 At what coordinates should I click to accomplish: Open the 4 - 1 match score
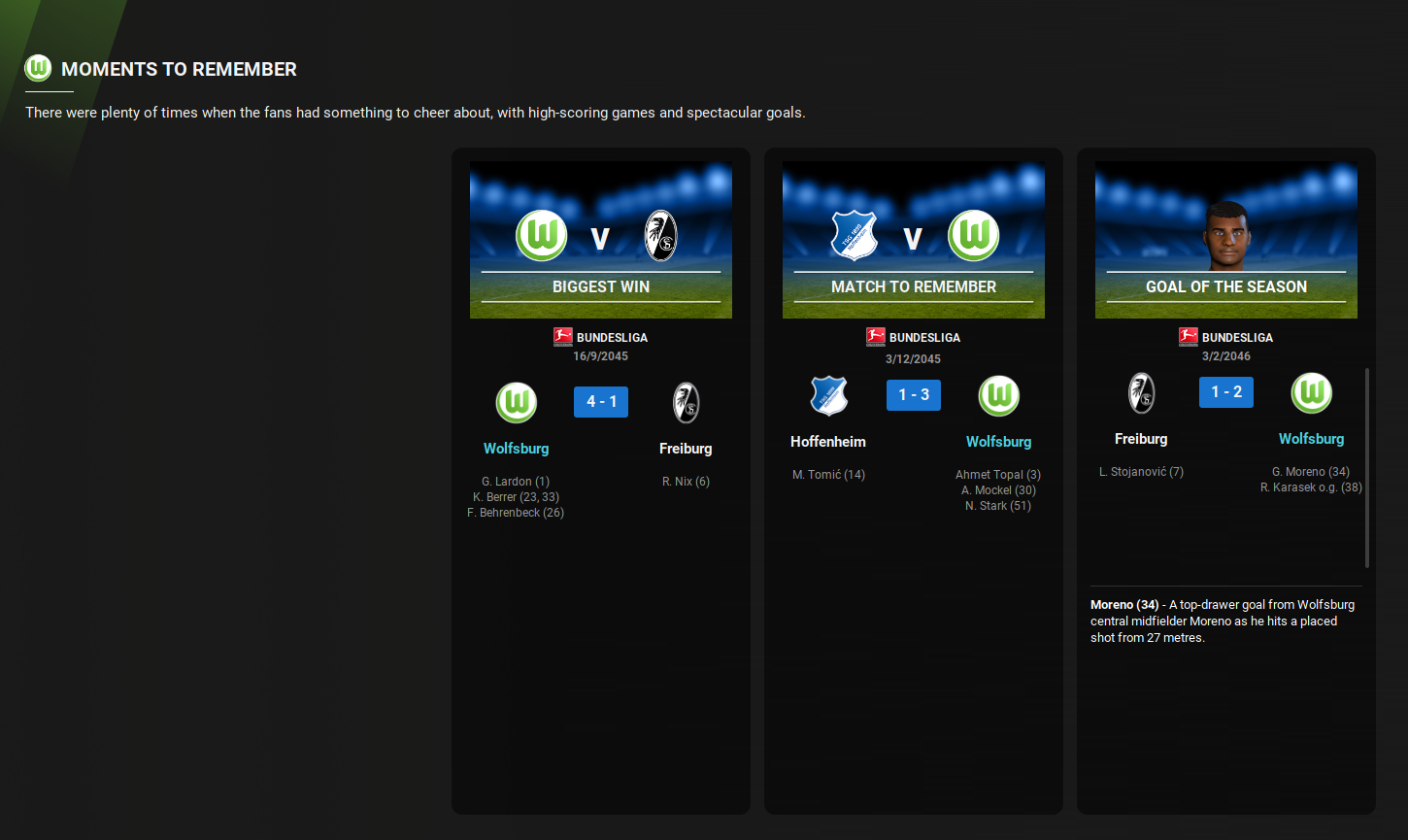[x=601, y=402]
